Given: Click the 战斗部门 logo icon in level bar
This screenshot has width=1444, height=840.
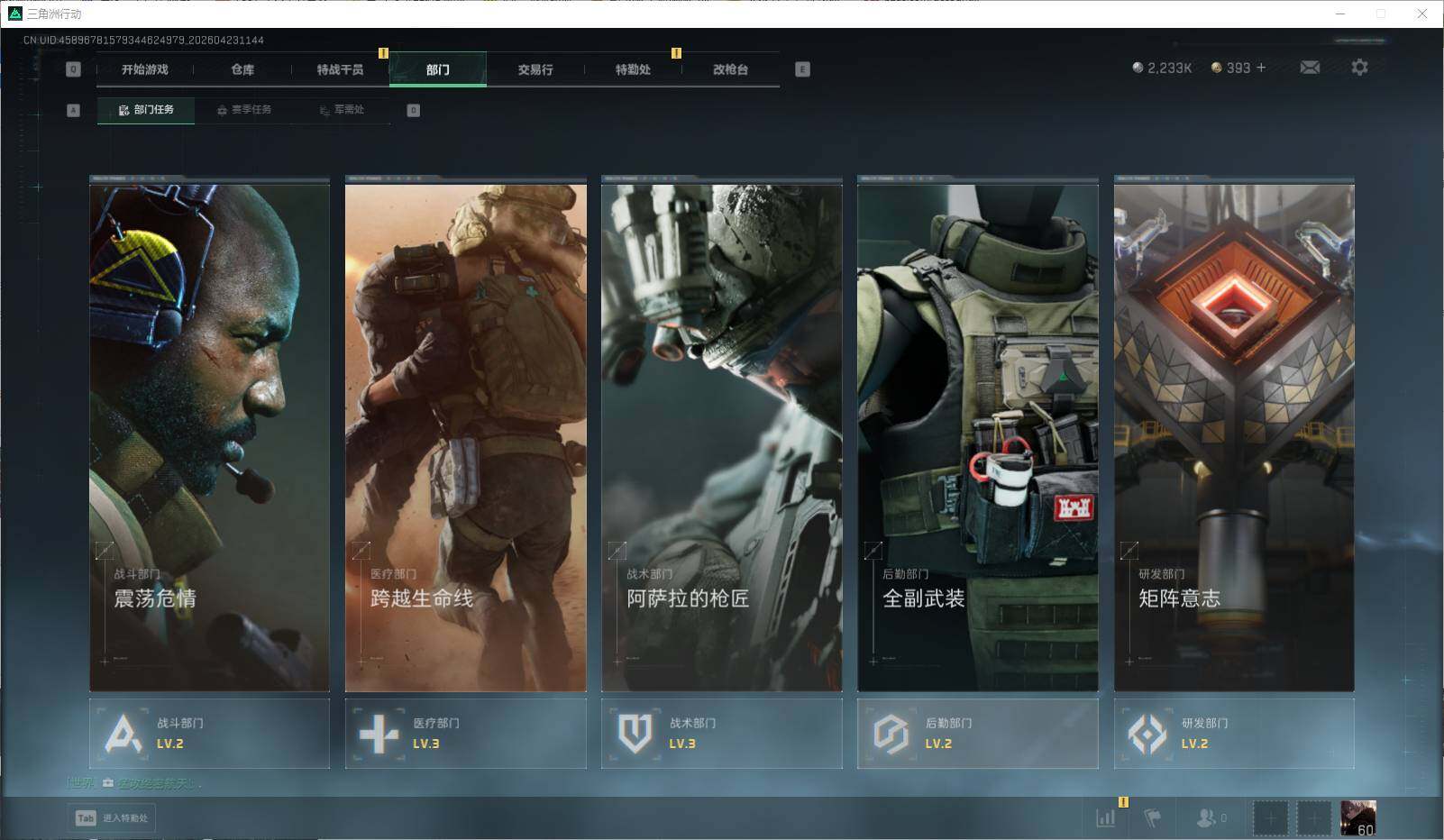Looking at the screenshot, I should click(x=123, y=733).
